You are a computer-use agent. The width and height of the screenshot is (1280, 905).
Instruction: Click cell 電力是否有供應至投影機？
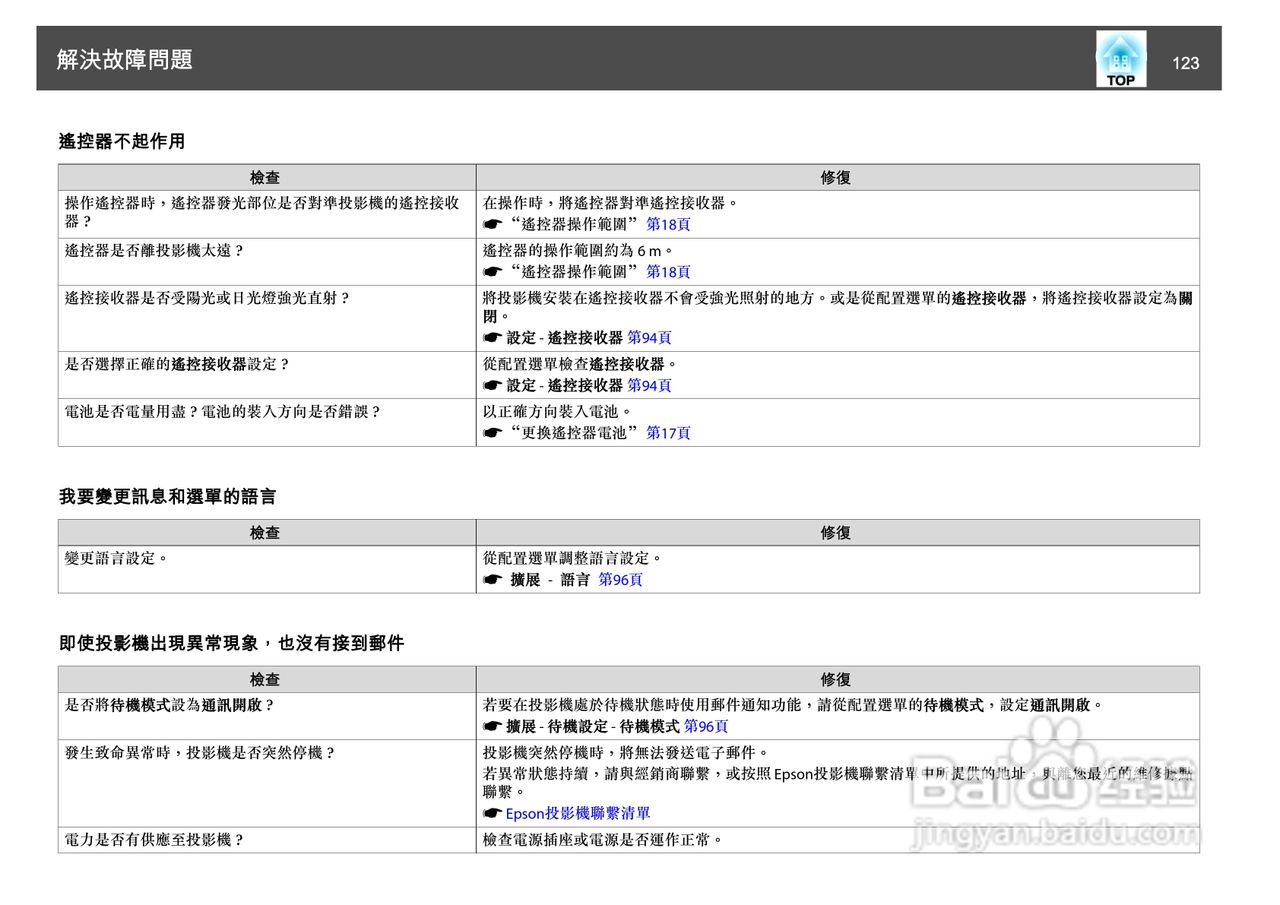[267, 840]
